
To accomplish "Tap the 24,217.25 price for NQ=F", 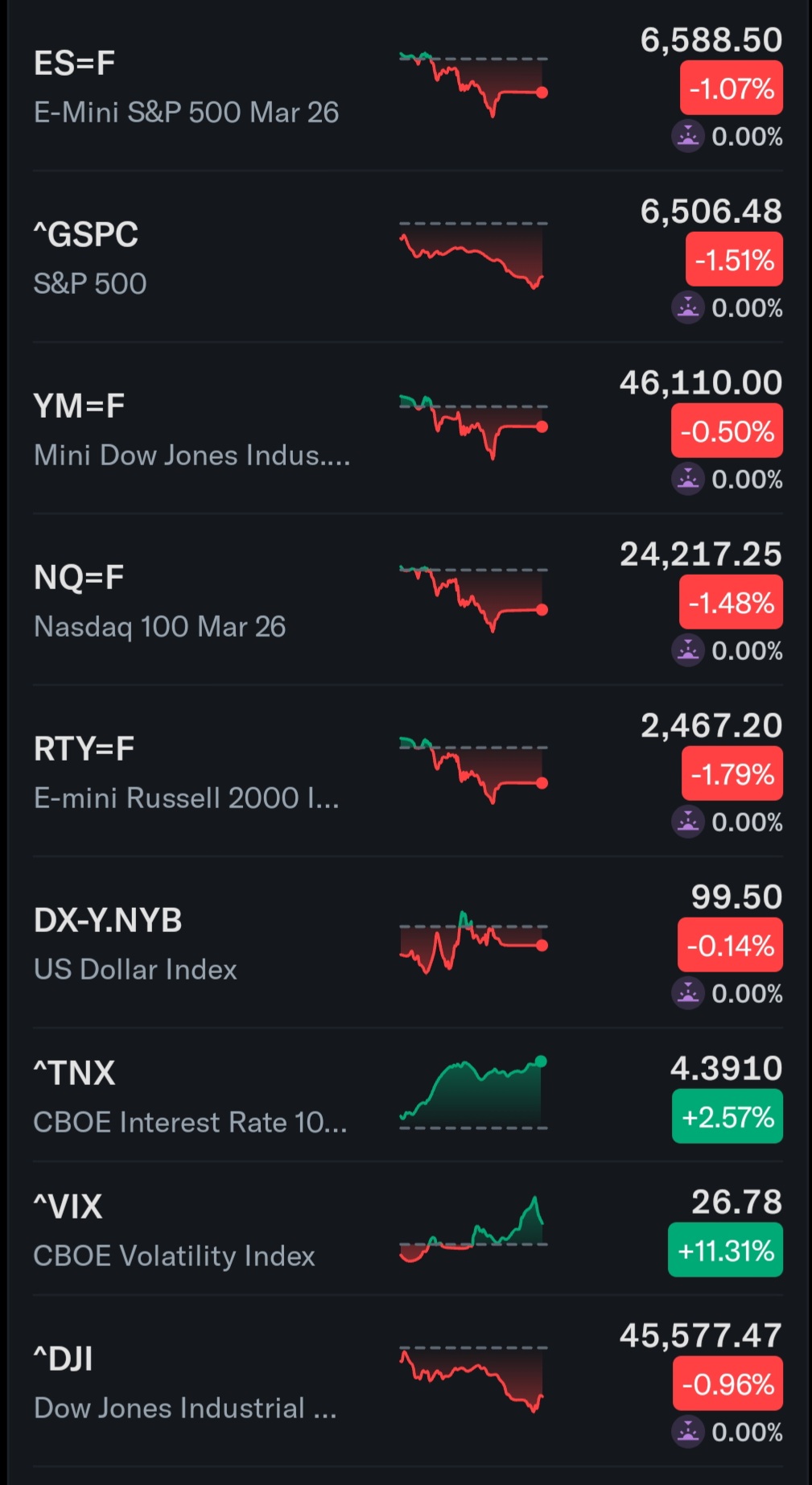I will pyautogui.click(x=701, y=555).
